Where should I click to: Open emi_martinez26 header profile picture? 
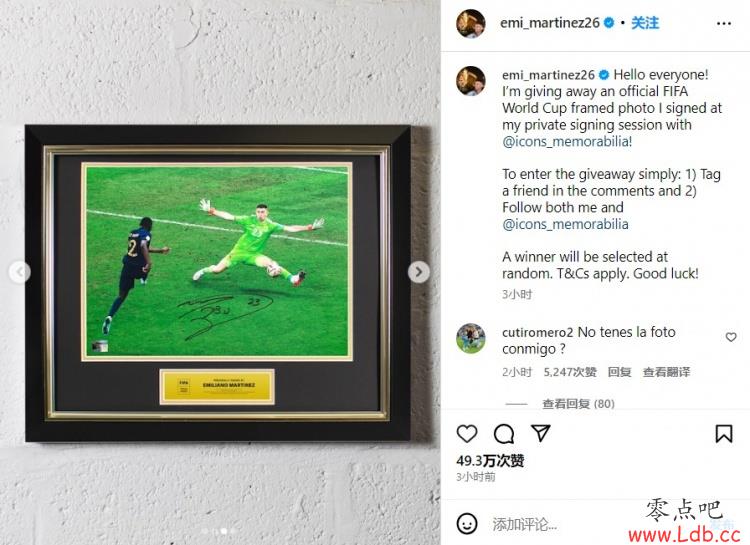471,22
